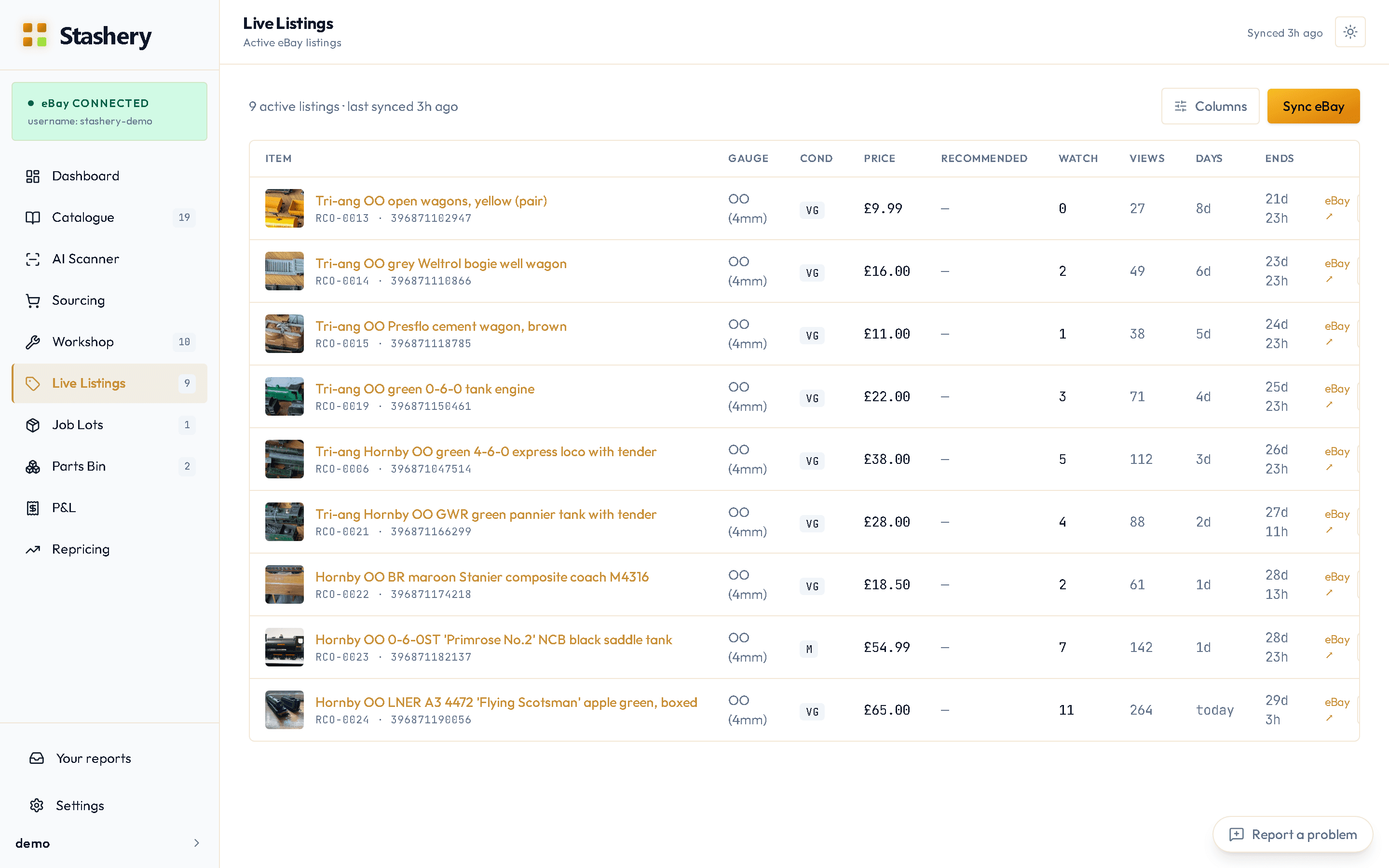
Task: Open the Primrose No.2 saddle tank listing
Action: [493, 639]
